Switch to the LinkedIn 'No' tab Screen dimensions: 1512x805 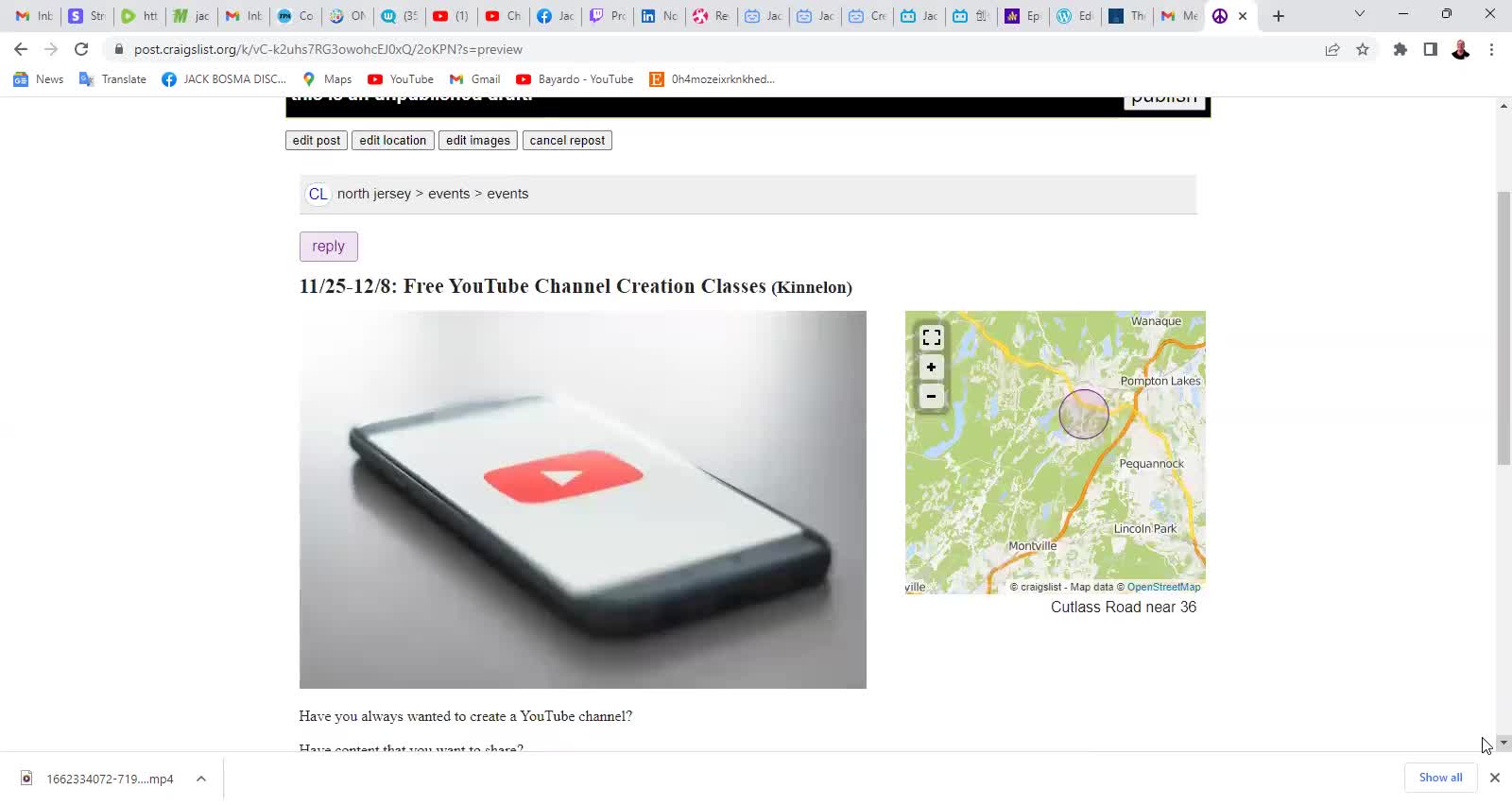(659, 16)
